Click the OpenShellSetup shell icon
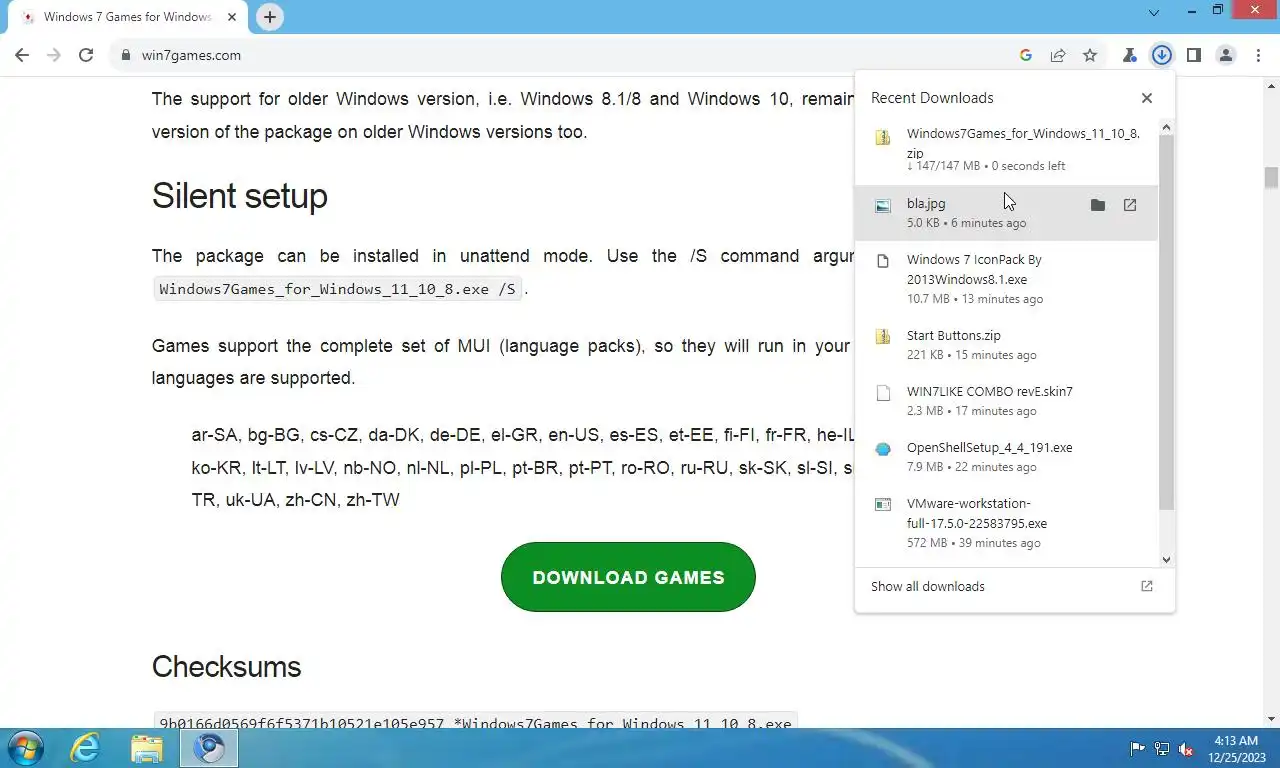 pos(883,449)
